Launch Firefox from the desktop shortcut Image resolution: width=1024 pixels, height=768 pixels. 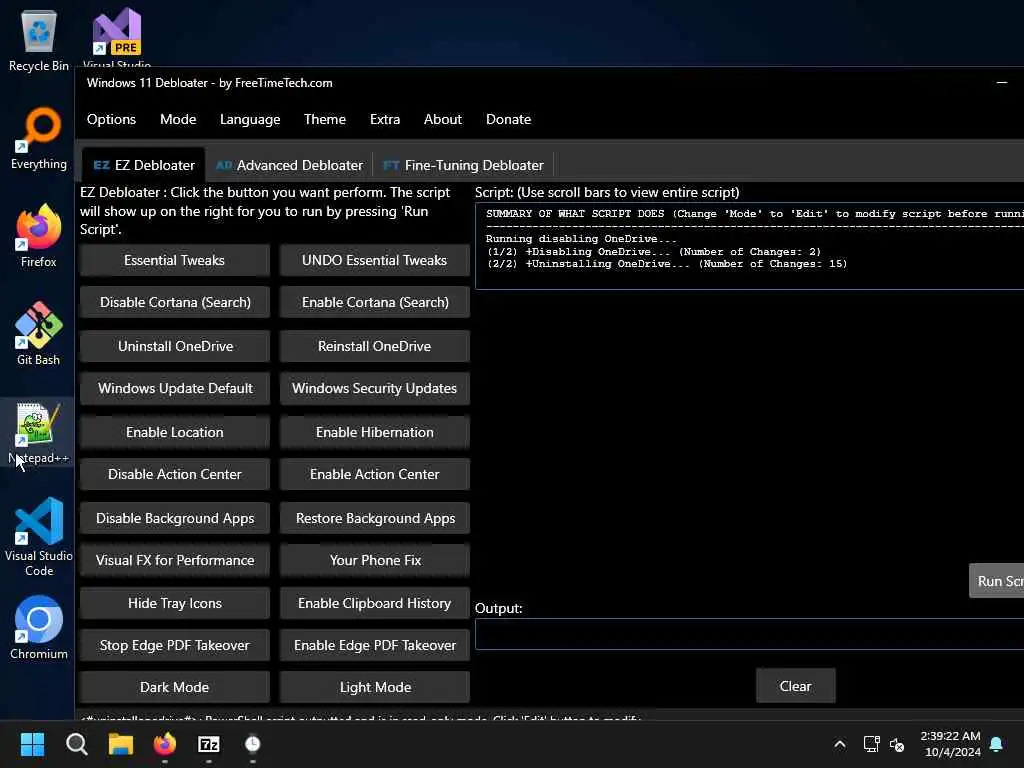(39, 236)
